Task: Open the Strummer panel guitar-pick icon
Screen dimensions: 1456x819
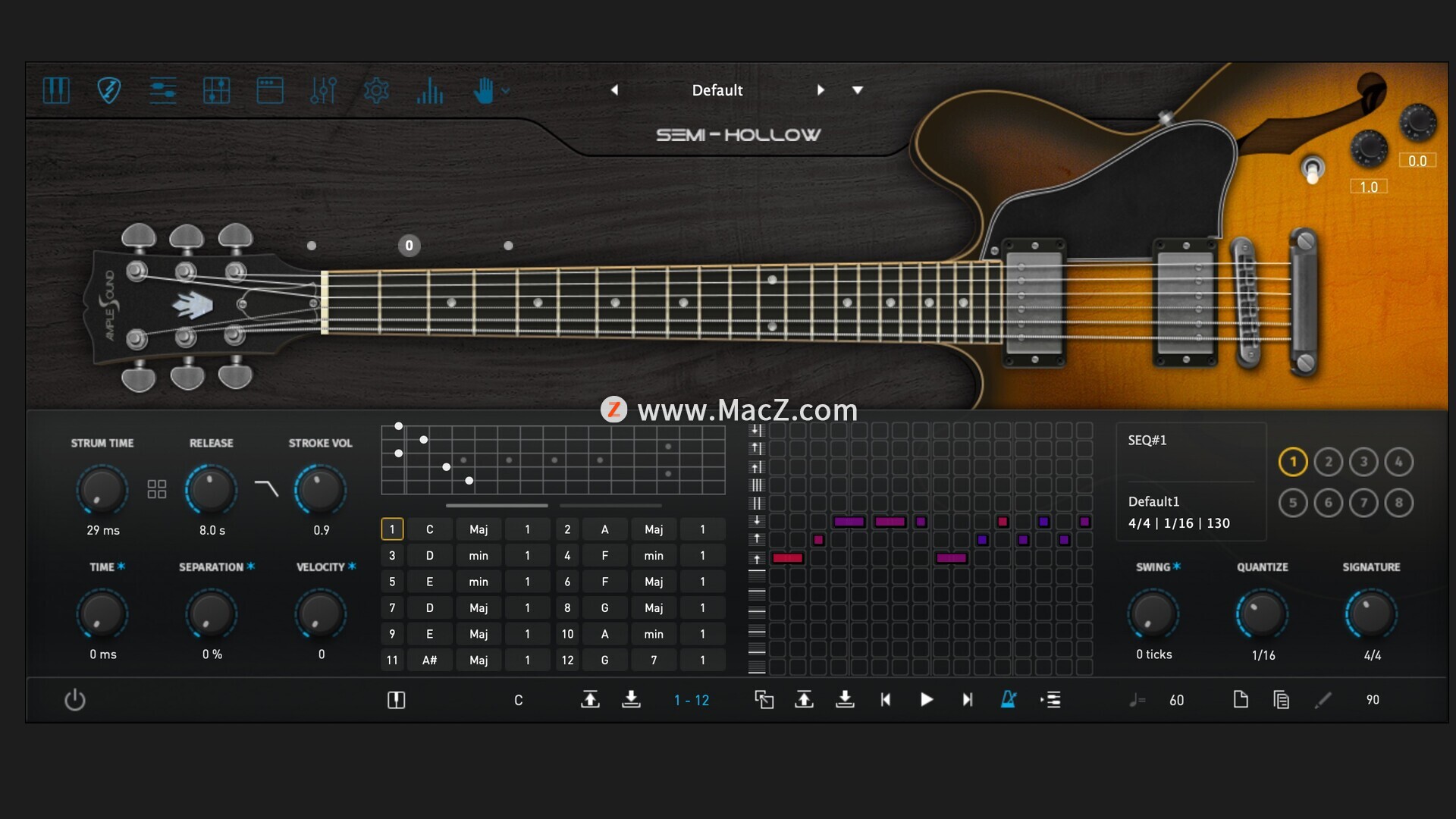Action: [109, 90]
